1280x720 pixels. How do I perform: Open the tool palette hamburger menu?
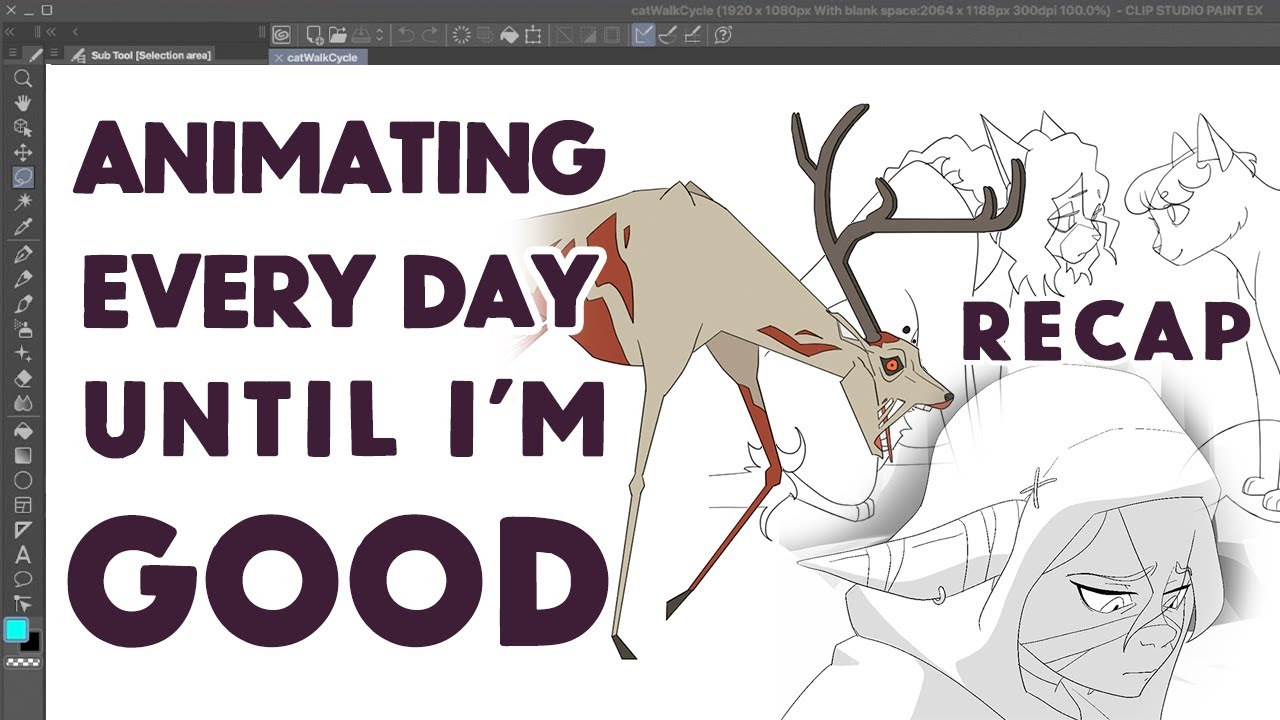click(12, 53)
